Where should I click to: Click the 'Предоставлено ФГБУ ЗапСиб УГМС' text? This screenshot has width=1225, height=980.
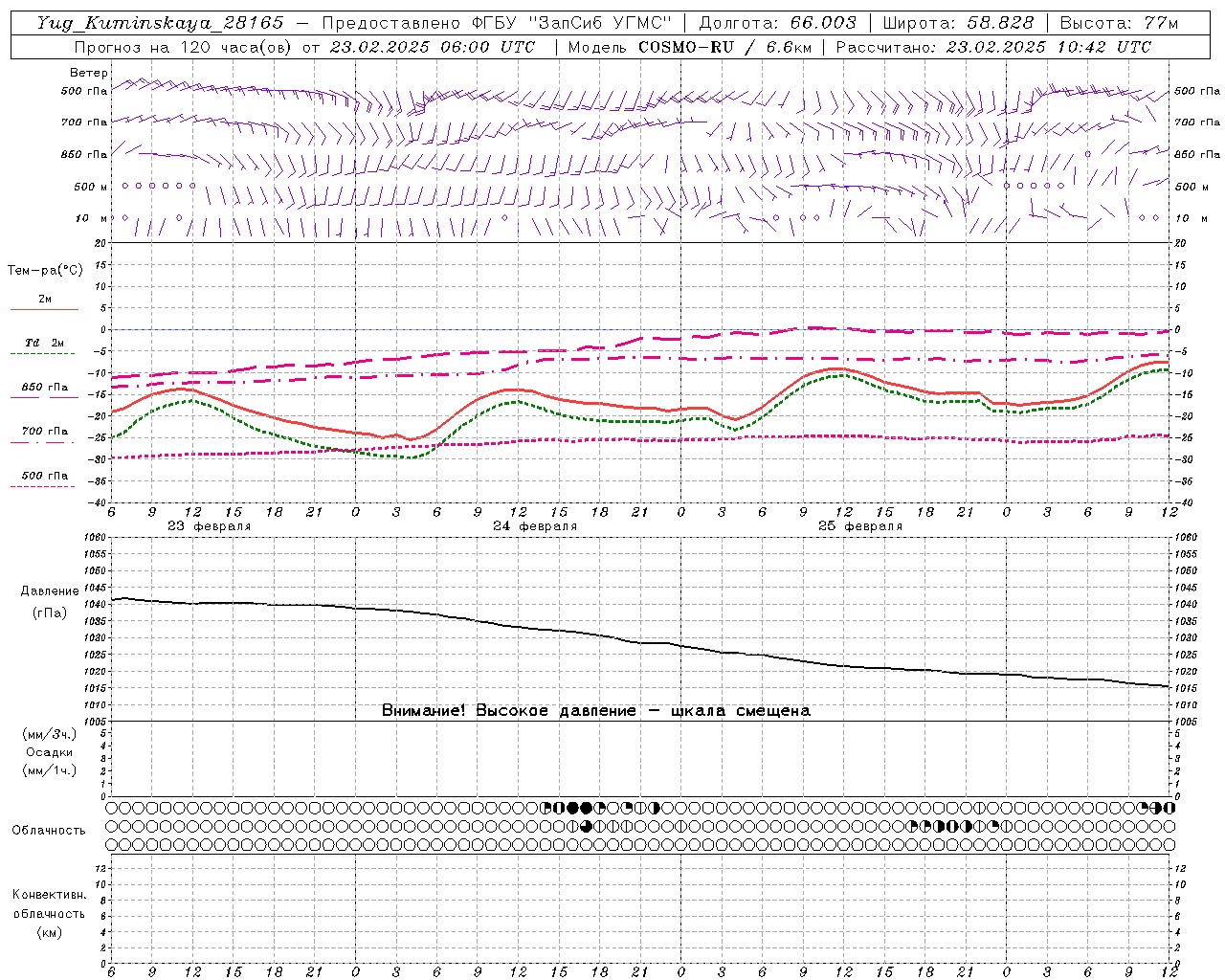(497, 23)
